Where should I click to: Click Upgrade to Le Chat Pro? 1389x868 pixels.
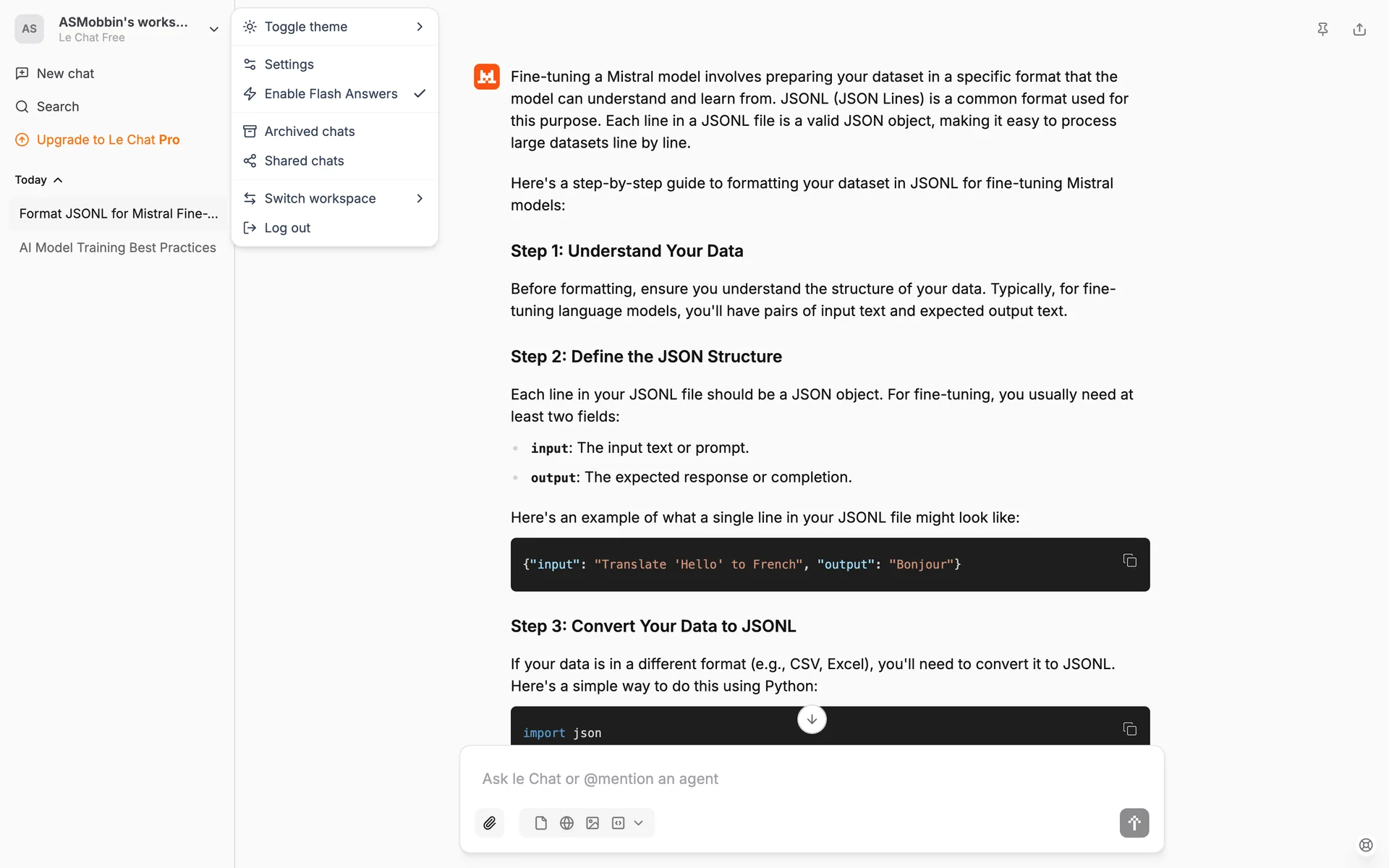click(108, 140)
